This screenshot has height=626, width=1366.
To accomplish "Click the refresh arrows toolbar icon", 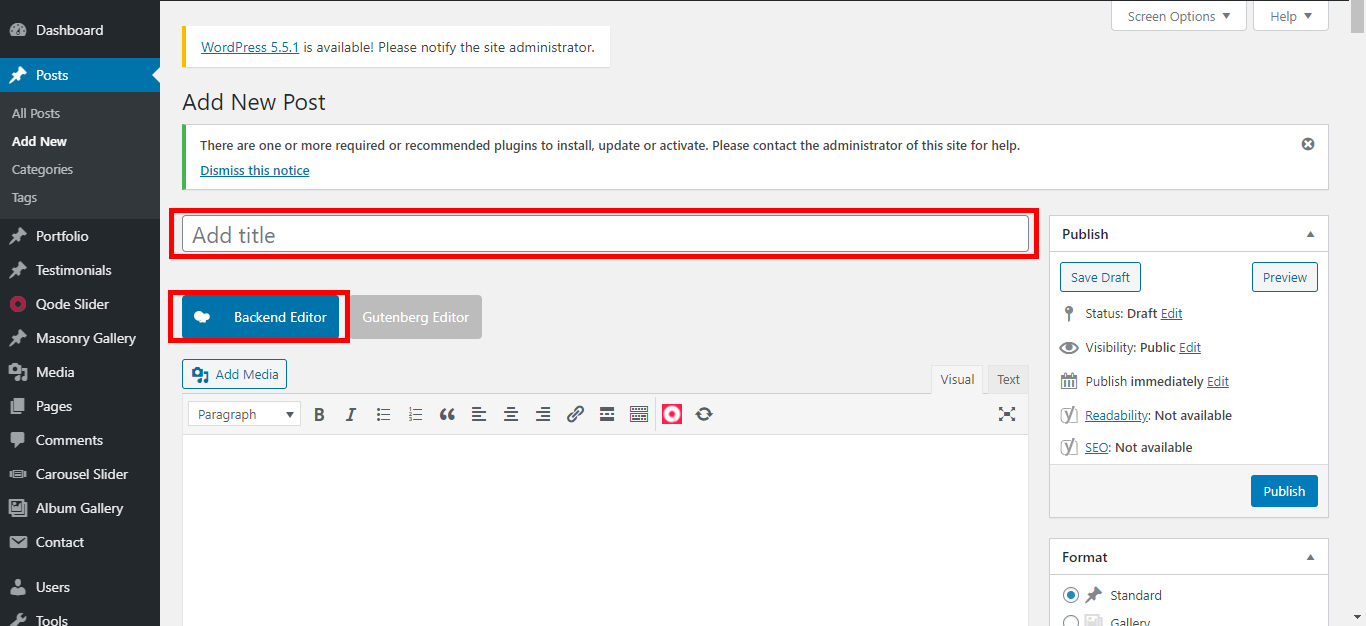I will tap(704, 414).
